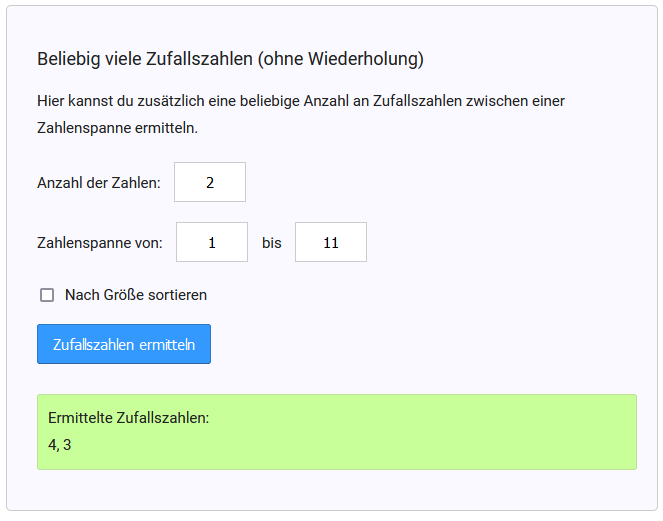Viewport: 663px width, 521px height.
Task: Click the Zahlenspanne von: label
Action: [x=99, y=243]
